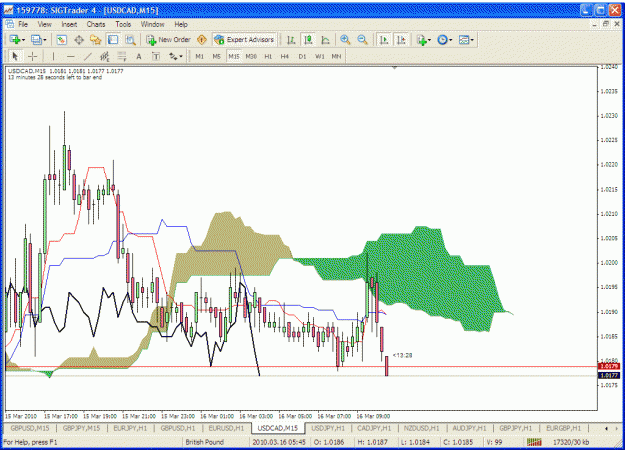Zoom in on the chart
This screenshot has width=625, height=450.
pyautogui.click(x=345, y=40)
